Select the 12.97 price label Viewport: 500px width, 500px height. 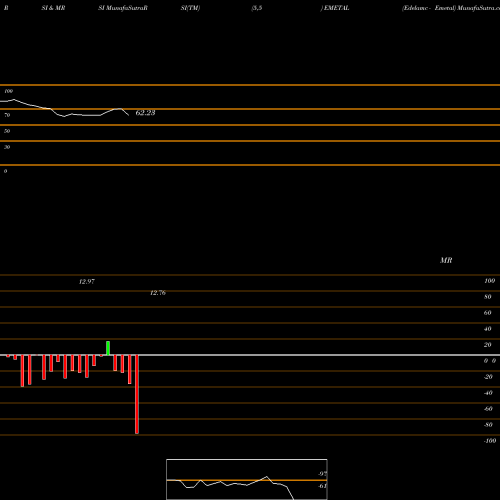(x=87, y=281)
